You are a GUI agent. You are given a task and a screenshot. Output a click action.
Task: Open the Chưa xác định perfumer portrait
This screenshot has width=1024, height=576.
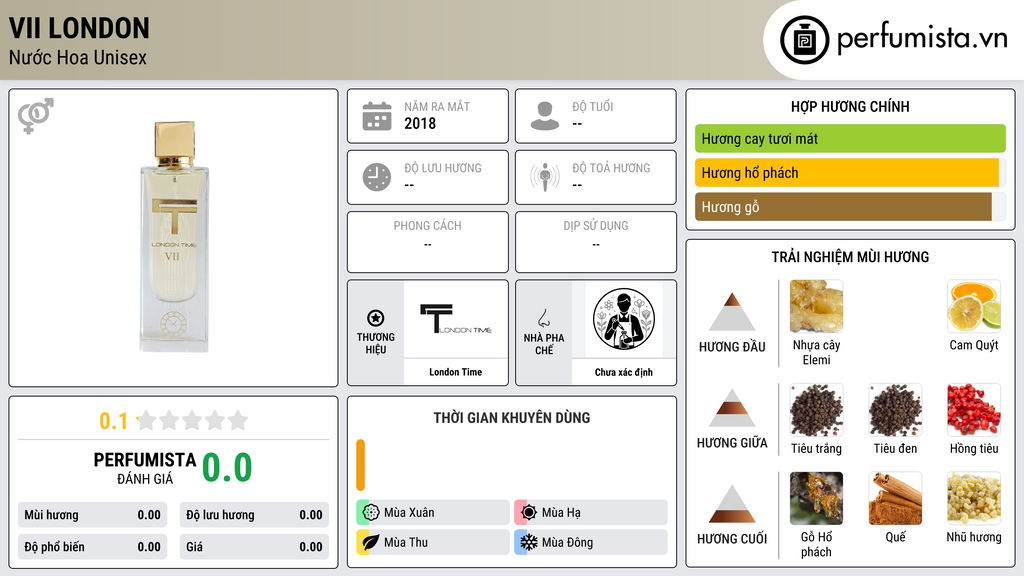(624, 319)
